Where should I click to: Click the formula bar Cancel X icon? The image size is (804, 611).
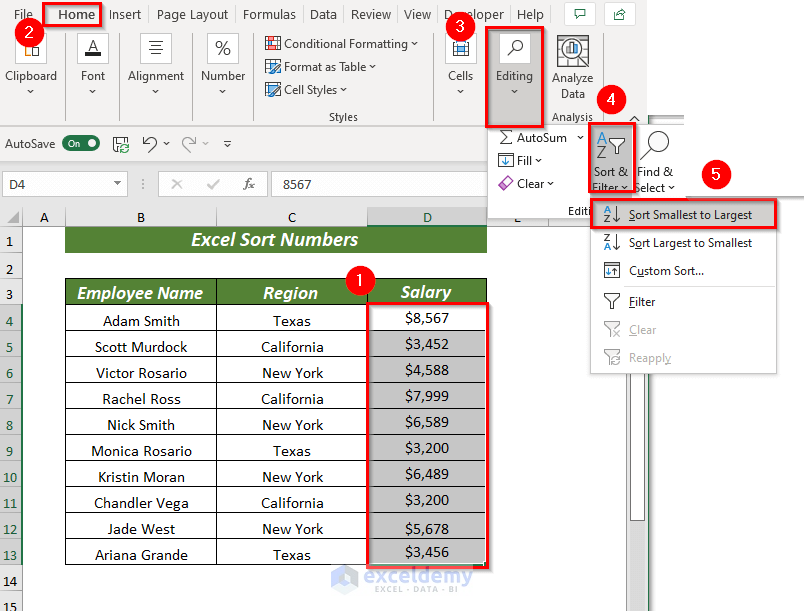point(177,184)
